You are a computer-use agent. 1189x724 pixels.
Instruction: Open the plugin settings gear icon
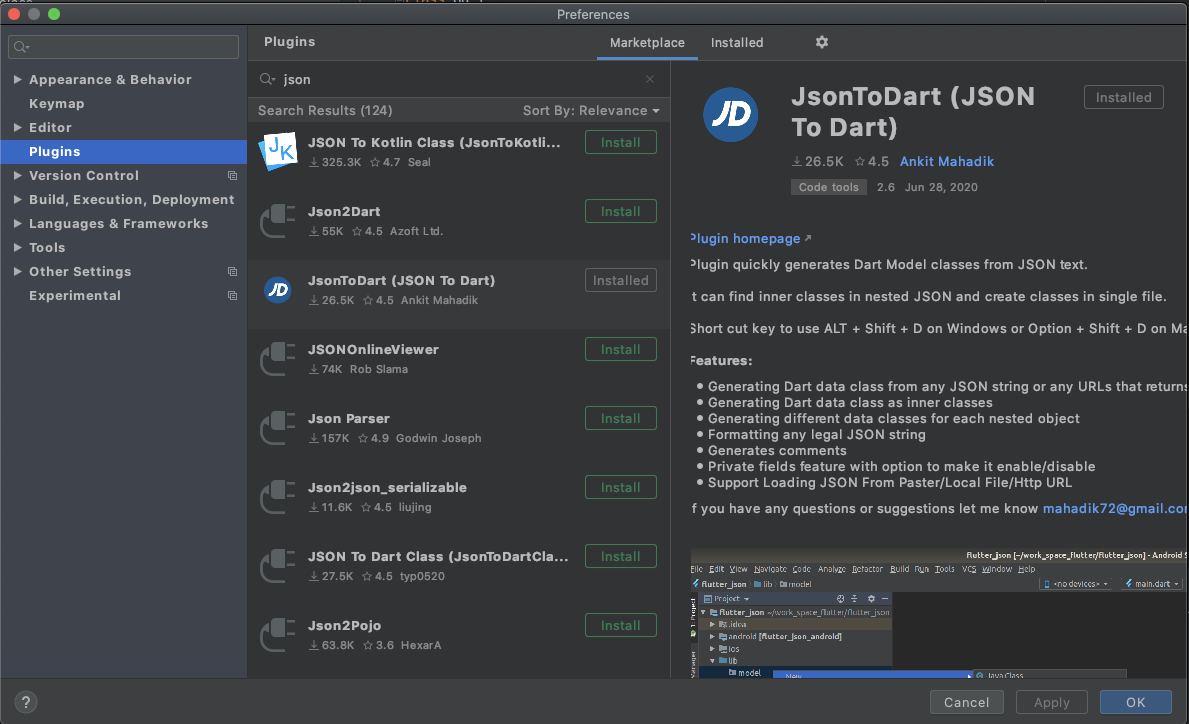(821, 42)
